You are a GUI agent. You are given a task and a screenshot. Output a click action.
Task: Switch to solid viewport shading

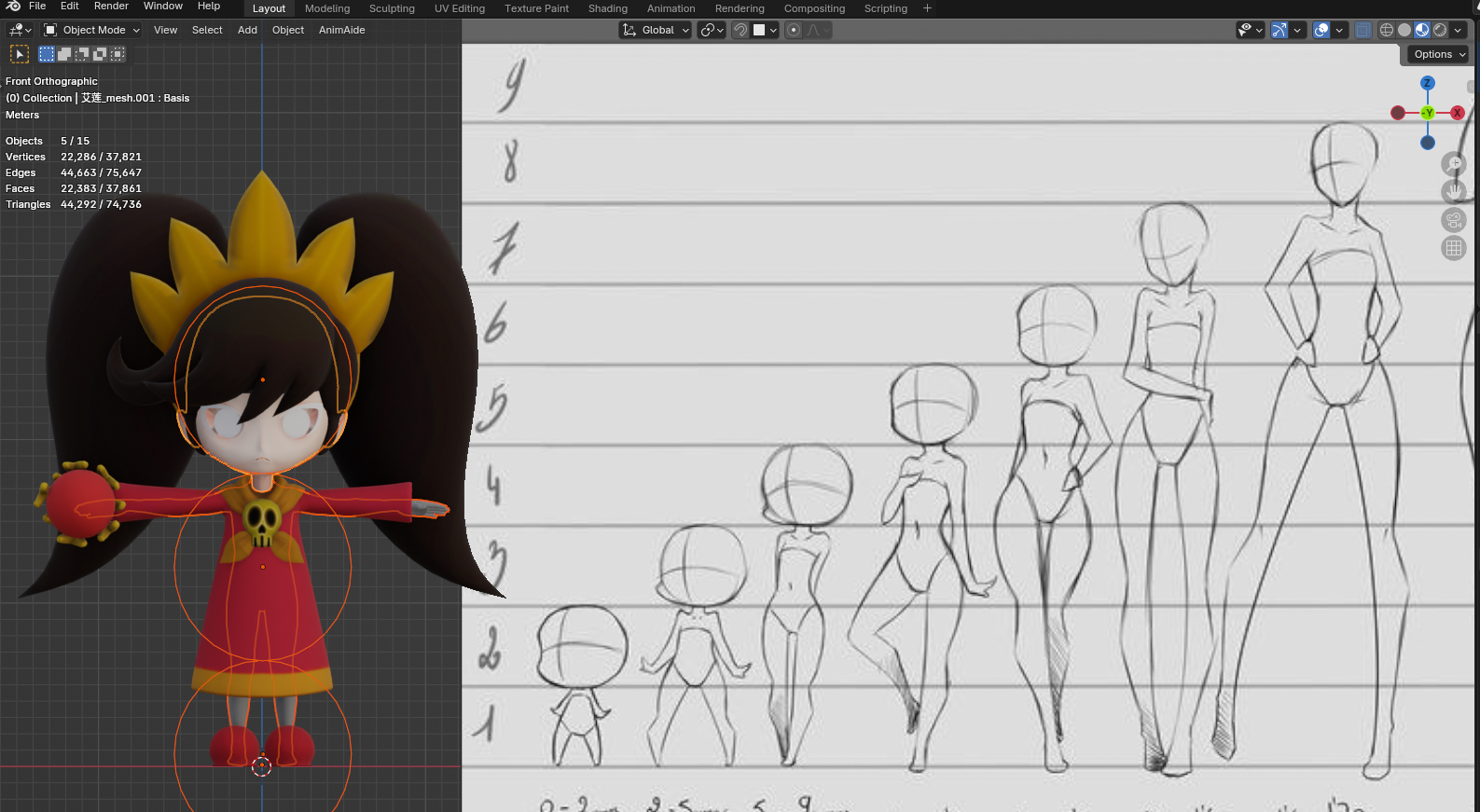click(1404, 30)
